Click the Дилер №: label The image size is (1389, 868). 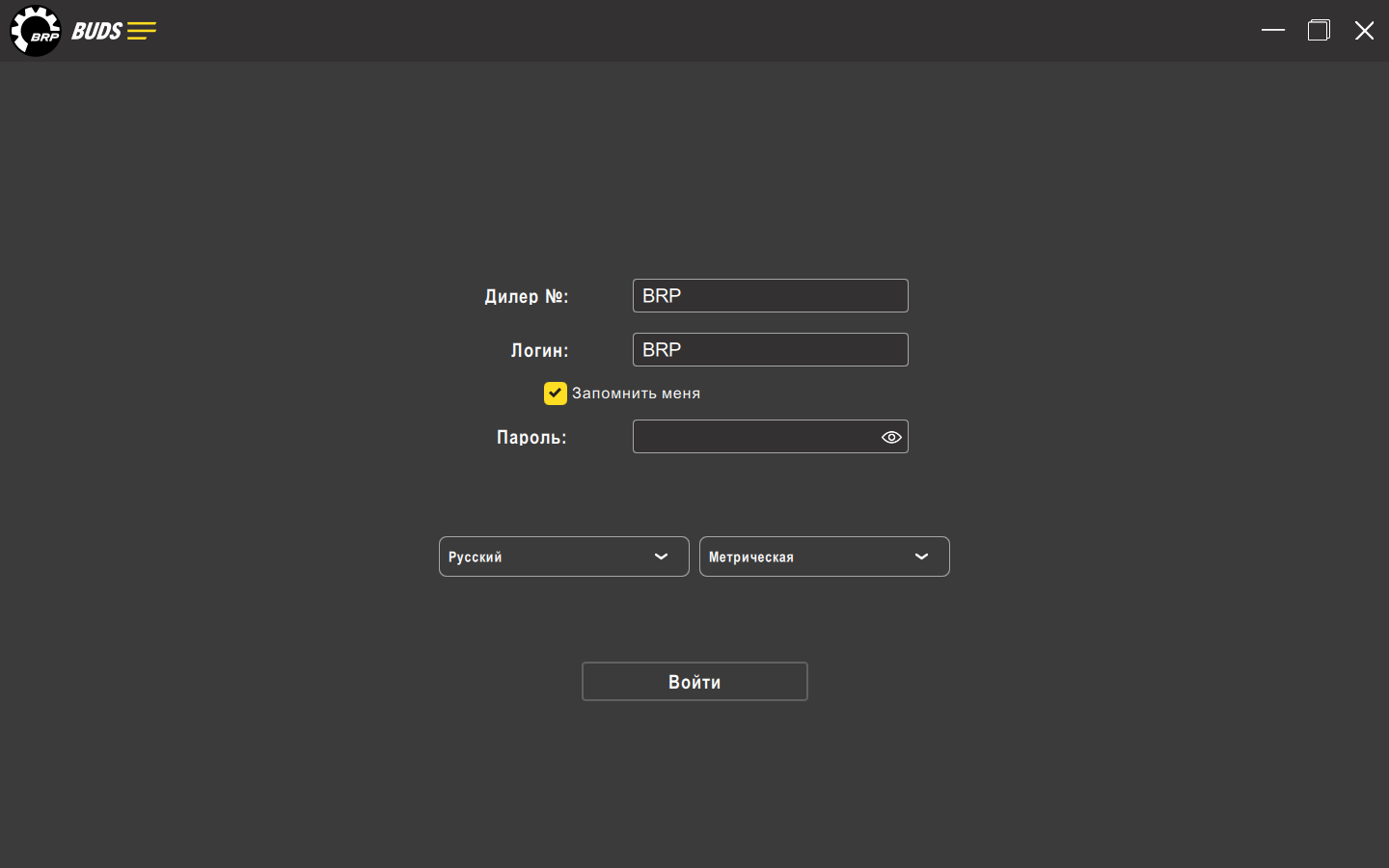pos(527,296)
